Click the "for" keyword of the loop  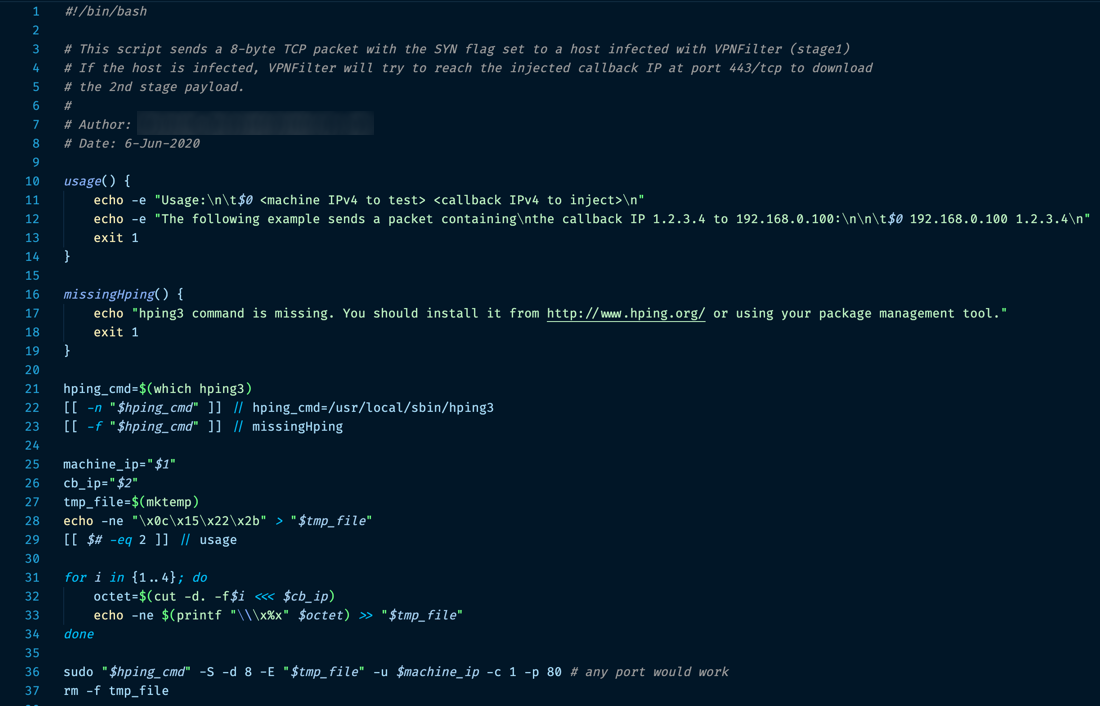tap(75, 577)
